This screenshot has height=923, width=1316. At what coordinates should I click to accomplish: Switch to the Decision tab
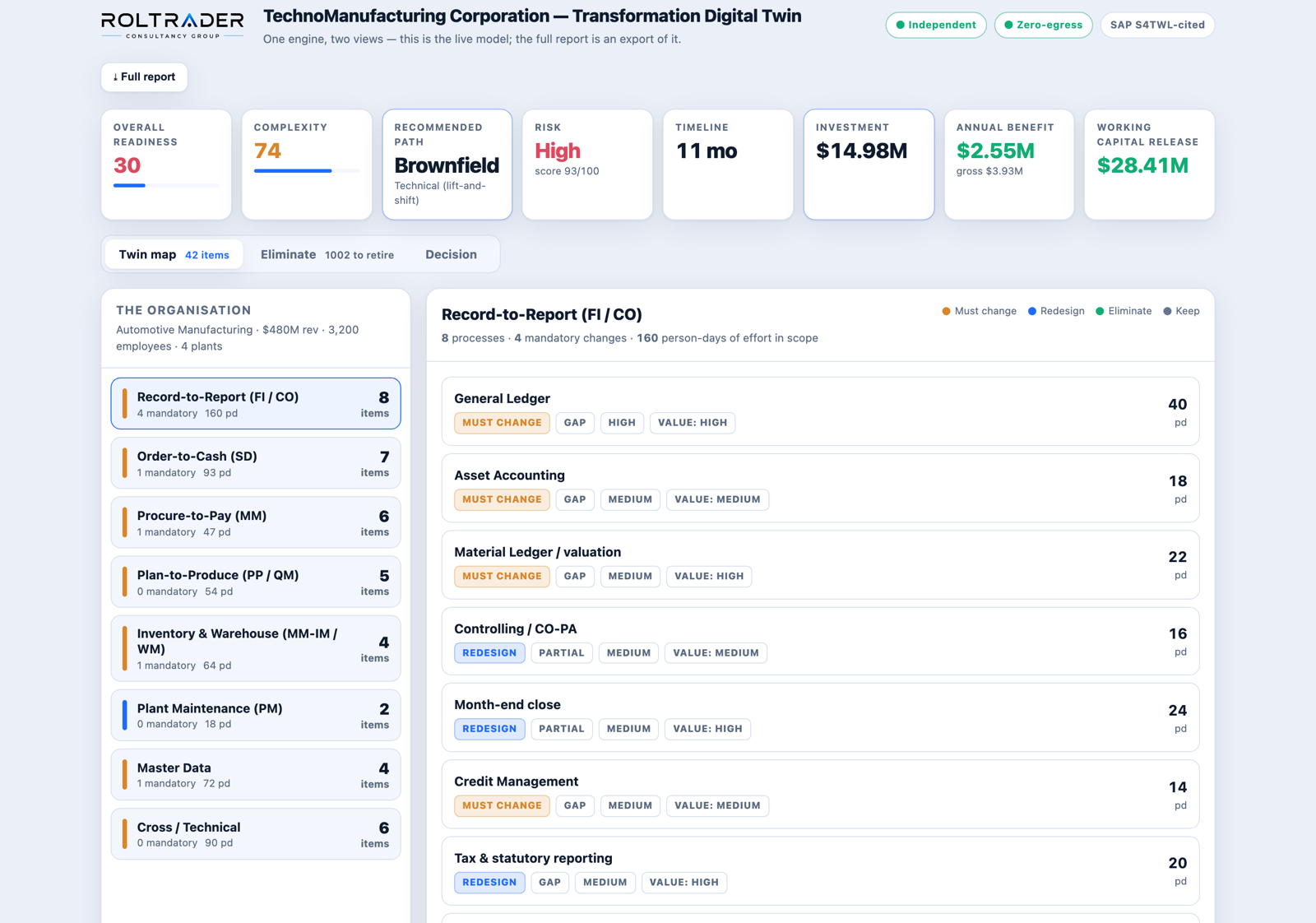coord(451,255)
